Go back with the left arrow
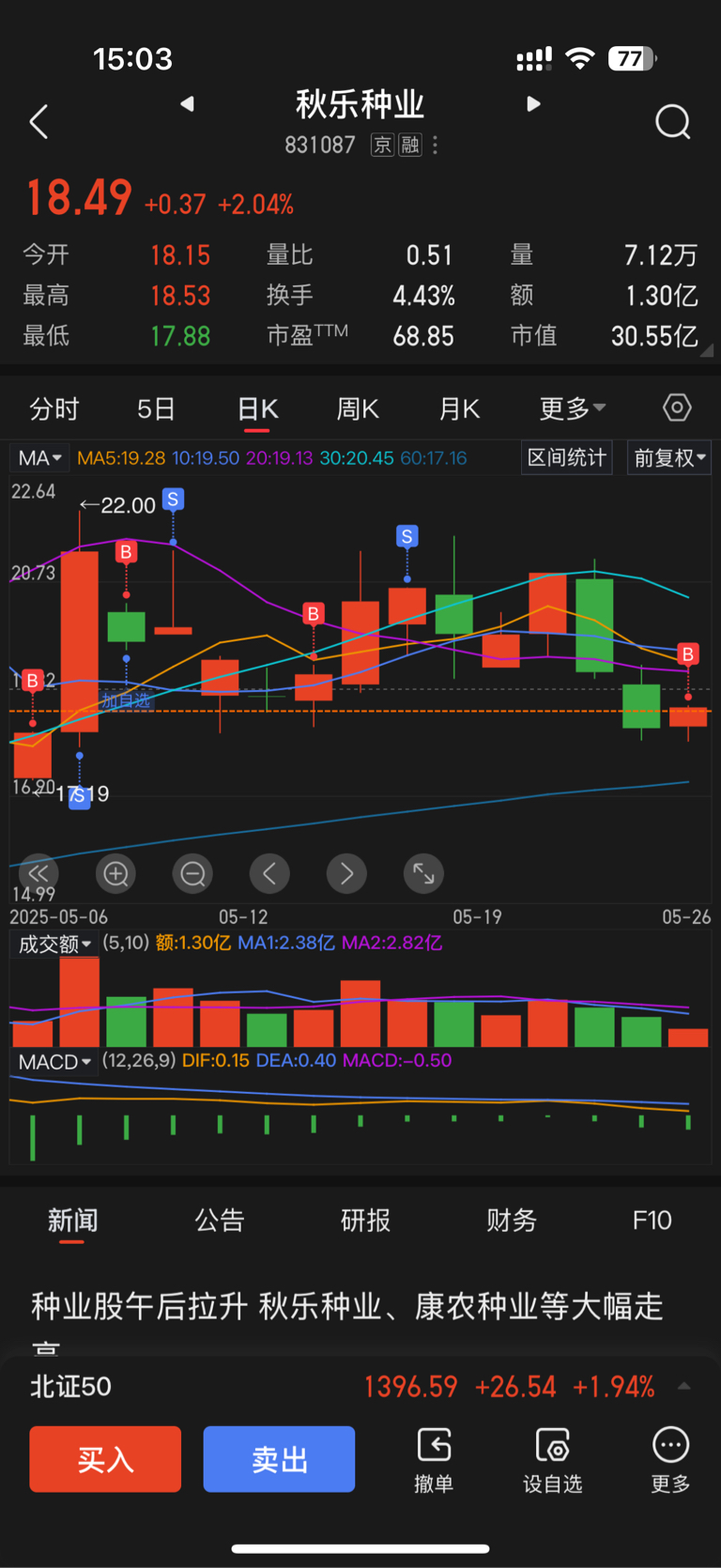Screen dimensions: 721x1568 [x=38, y=122]
